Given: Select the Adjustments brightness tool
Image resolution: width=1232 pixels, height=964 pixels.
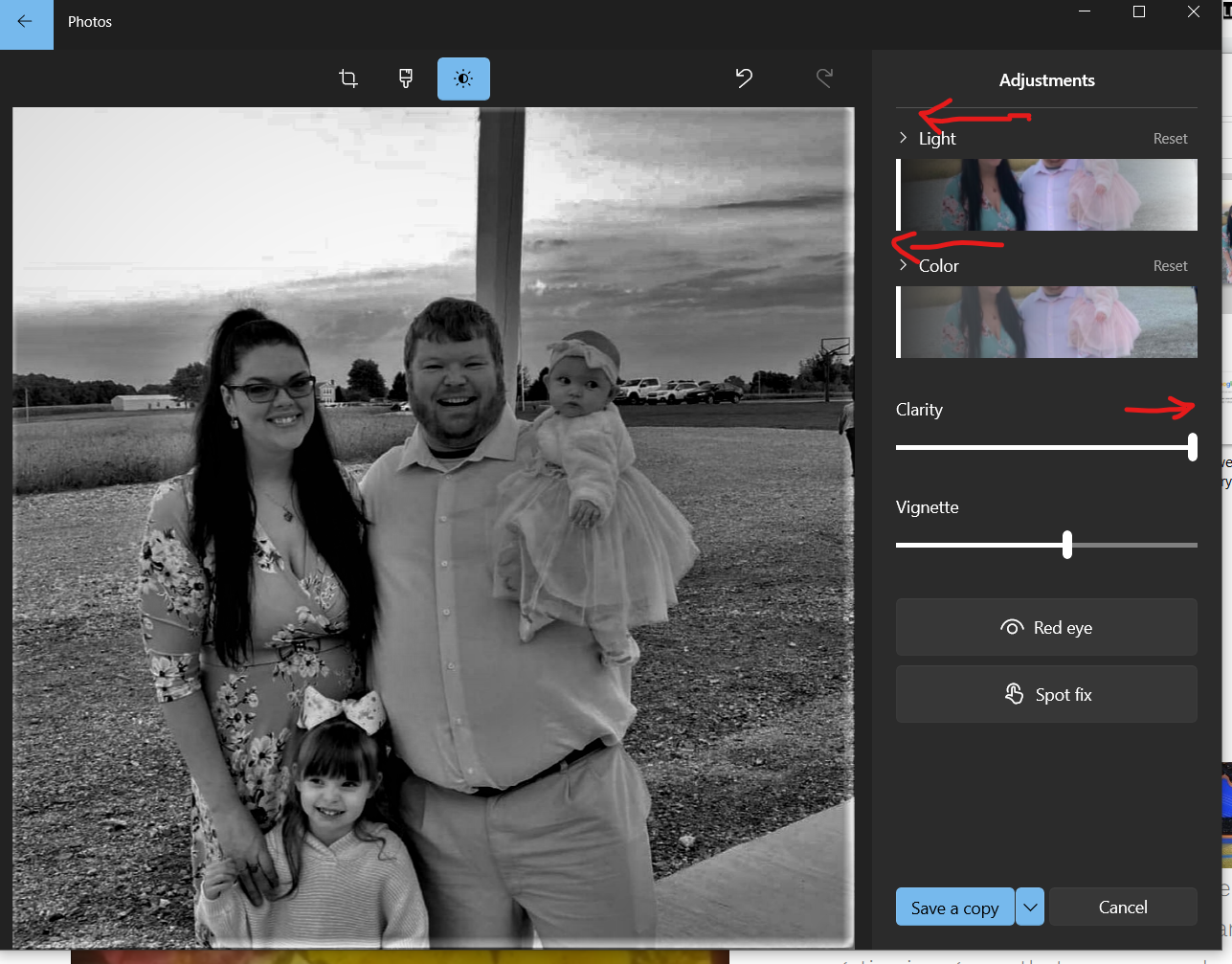Looking at the screenshot, I should [x=463, y=78].
